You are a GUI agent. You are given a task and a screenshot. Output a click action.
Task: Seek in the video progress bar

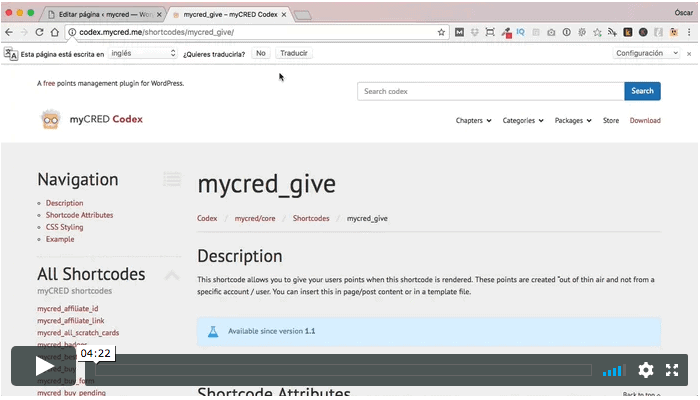pyautogui.click(x=344, y=370)
